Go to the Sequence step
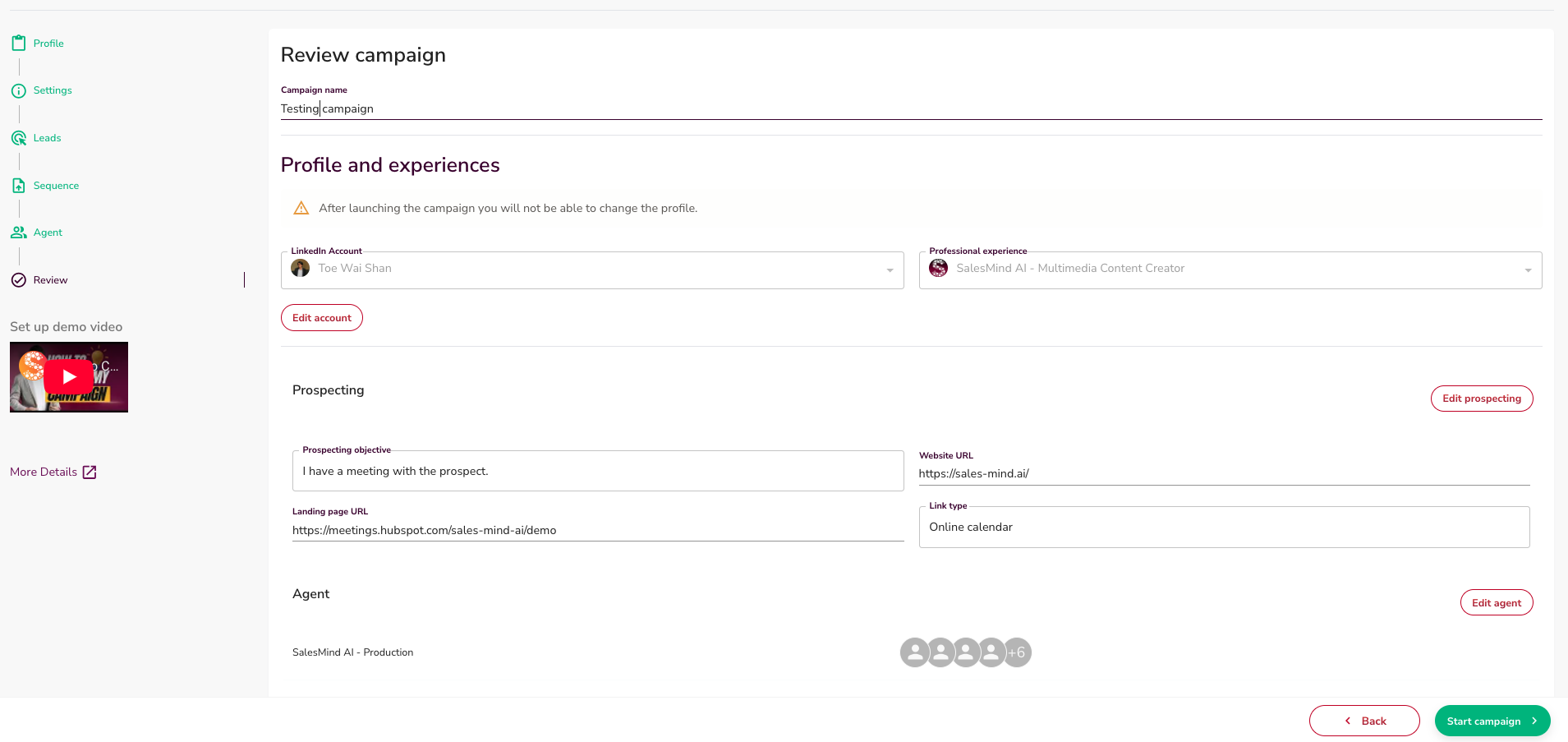Image resolution: width=1568 pixels, height=742 pixels. (x=56, y=186)
